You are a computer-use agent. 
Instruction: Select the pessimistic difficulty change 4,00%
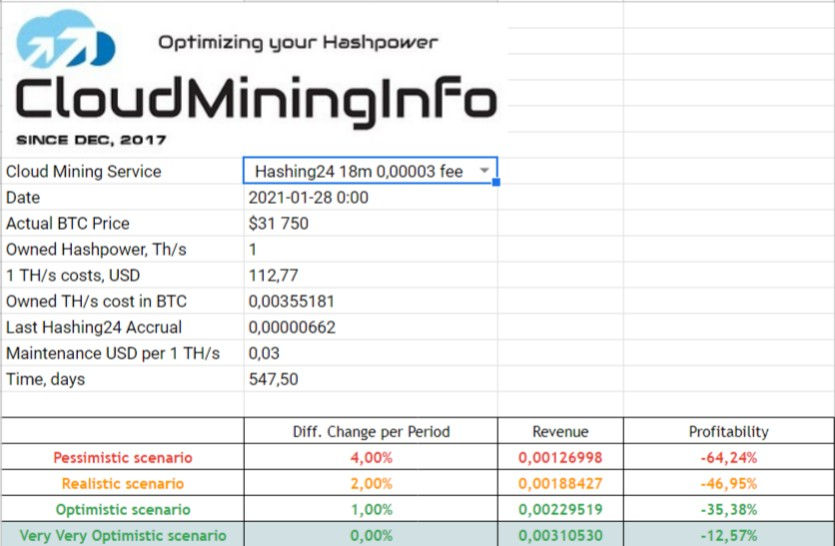point(371,458)
